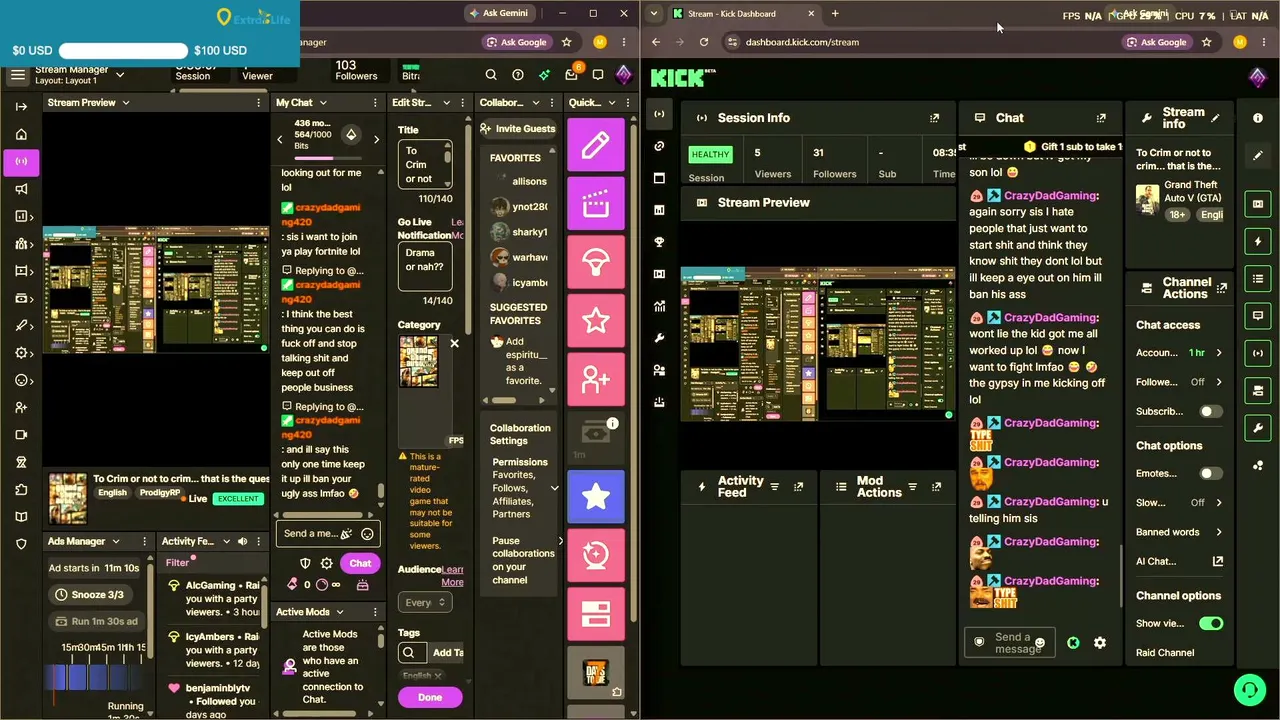Image resolution: width=1280 pixels, height=720 pixels.
Task: Open the Ads Manager panel dropdown
Action: pos(116,541)
